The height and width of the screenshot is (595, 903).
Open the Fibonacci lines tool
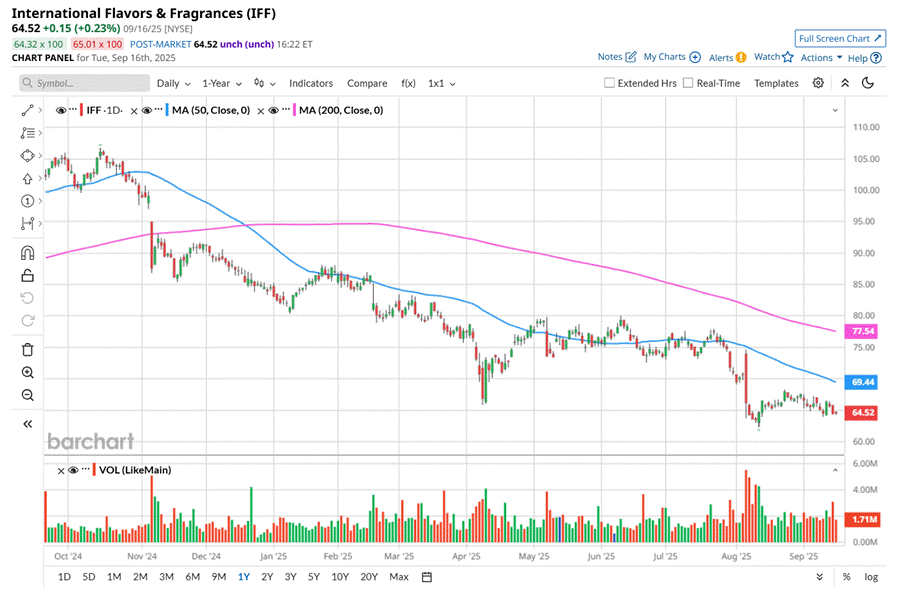click(x=27, y=133)
